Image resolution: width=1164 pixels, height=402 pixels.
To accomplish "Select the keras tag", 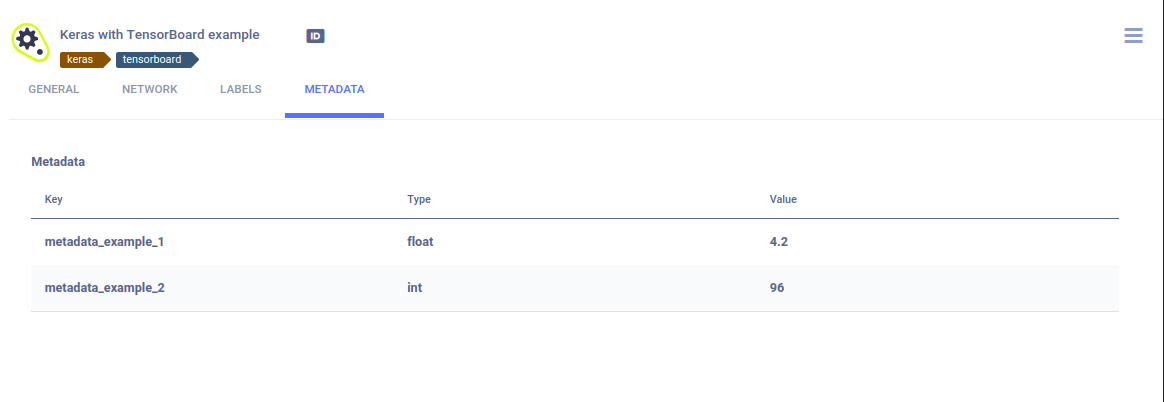I will 82,60.
